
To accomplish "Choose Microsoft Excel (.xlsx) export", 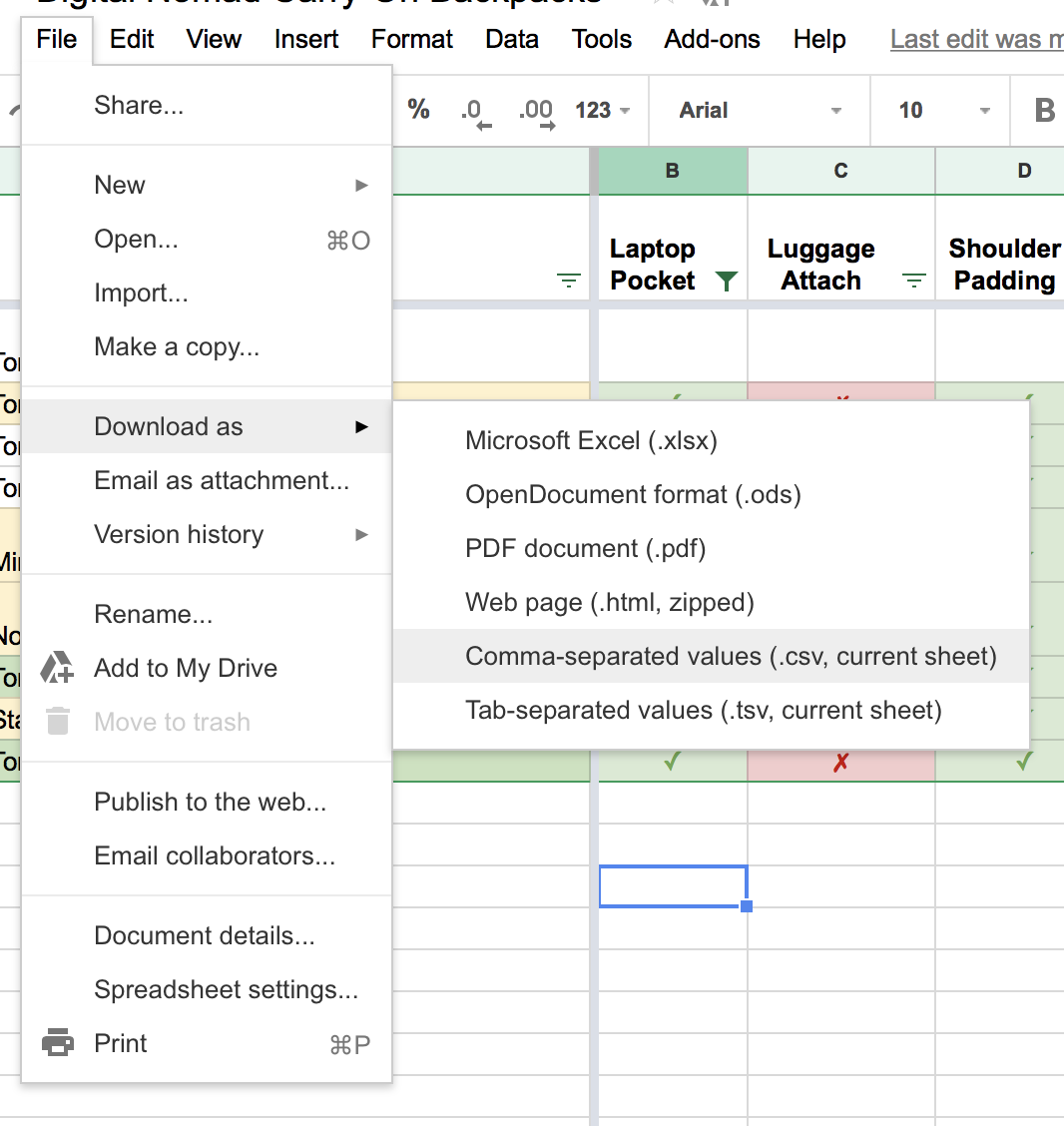I will point(590,440).
